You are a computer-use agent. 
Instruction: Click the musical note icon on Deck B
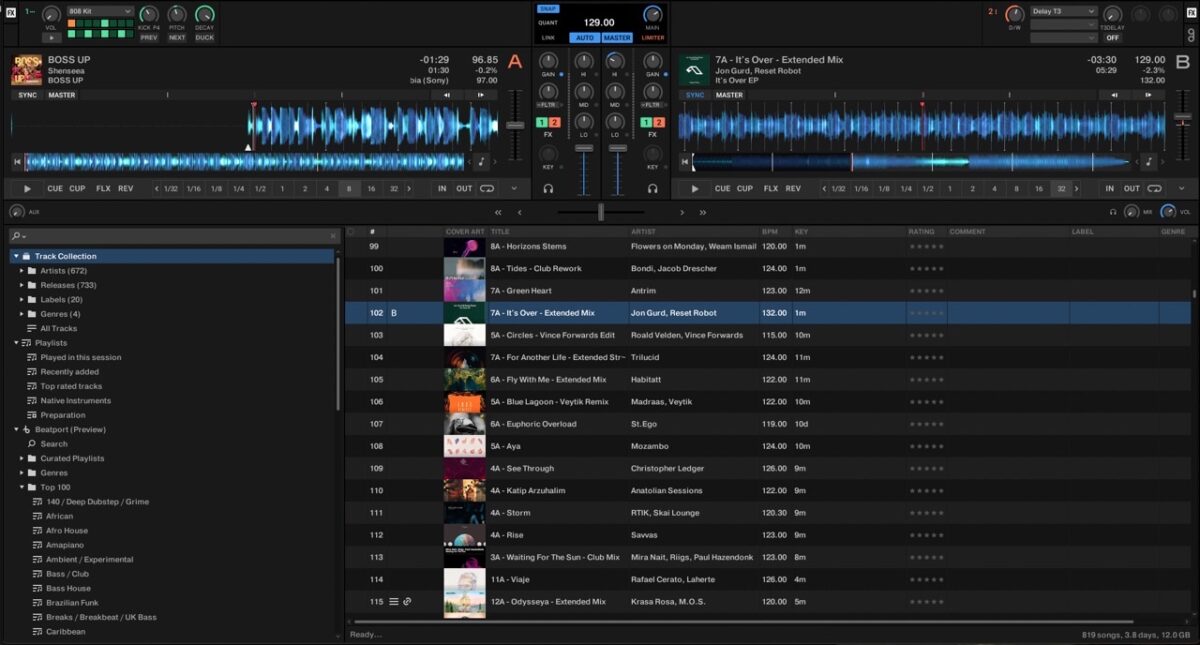(1149, 162)
